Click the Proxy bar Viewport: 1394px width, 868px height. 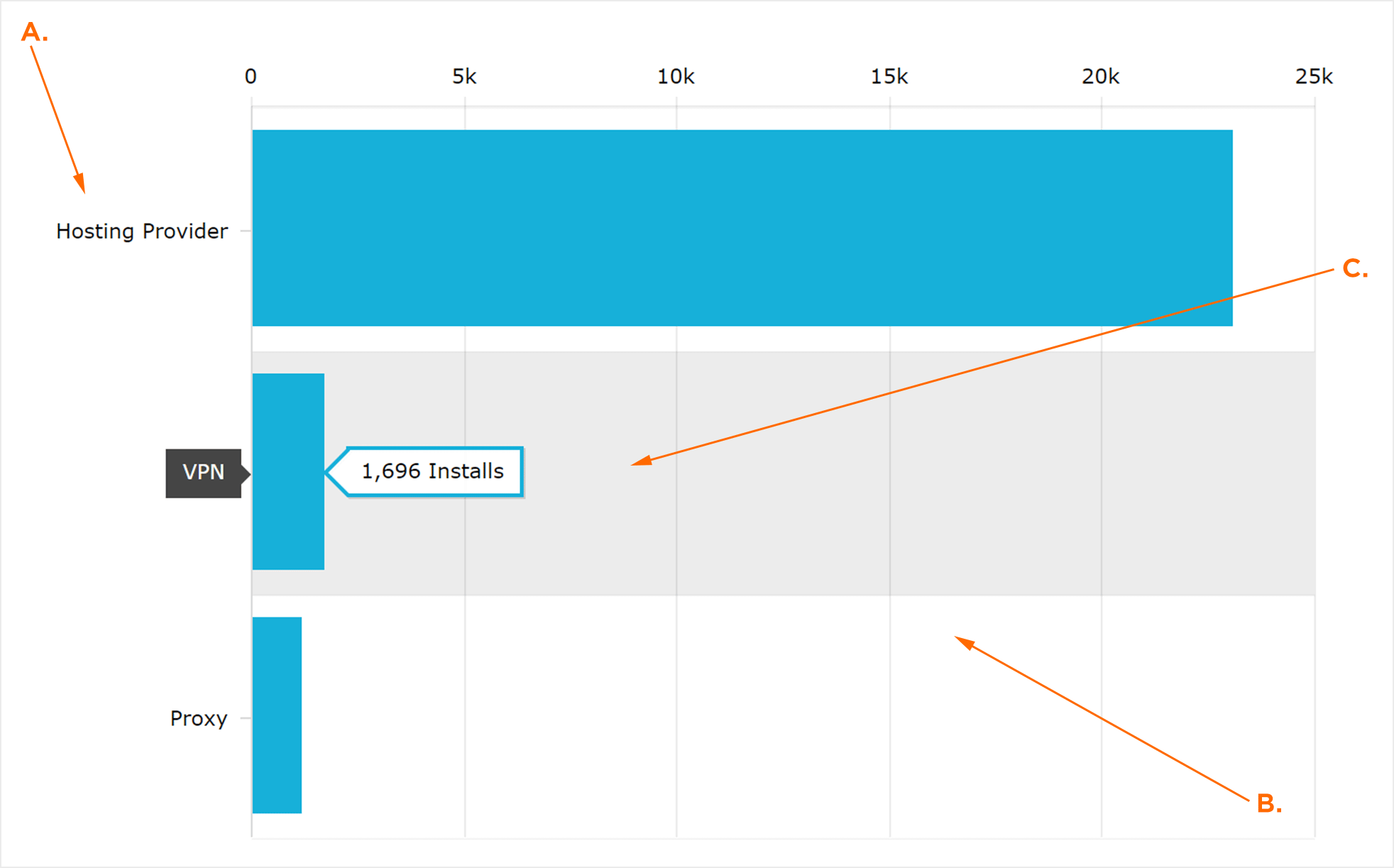coord(277,715)
